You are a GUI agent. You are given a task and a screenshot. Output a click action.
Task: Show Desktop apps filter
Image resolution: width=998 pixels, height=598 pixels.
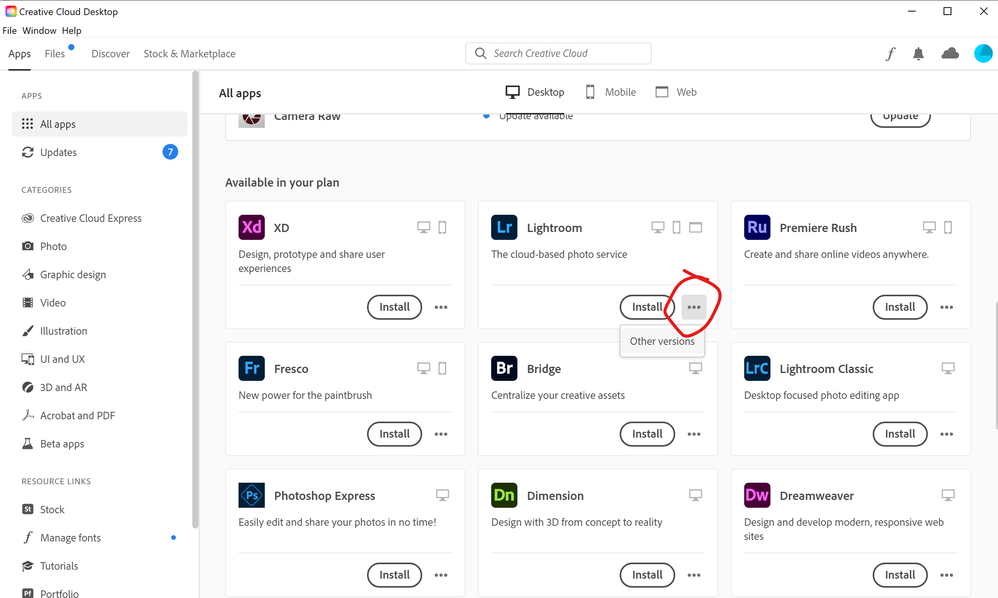(x=535, y=92)
